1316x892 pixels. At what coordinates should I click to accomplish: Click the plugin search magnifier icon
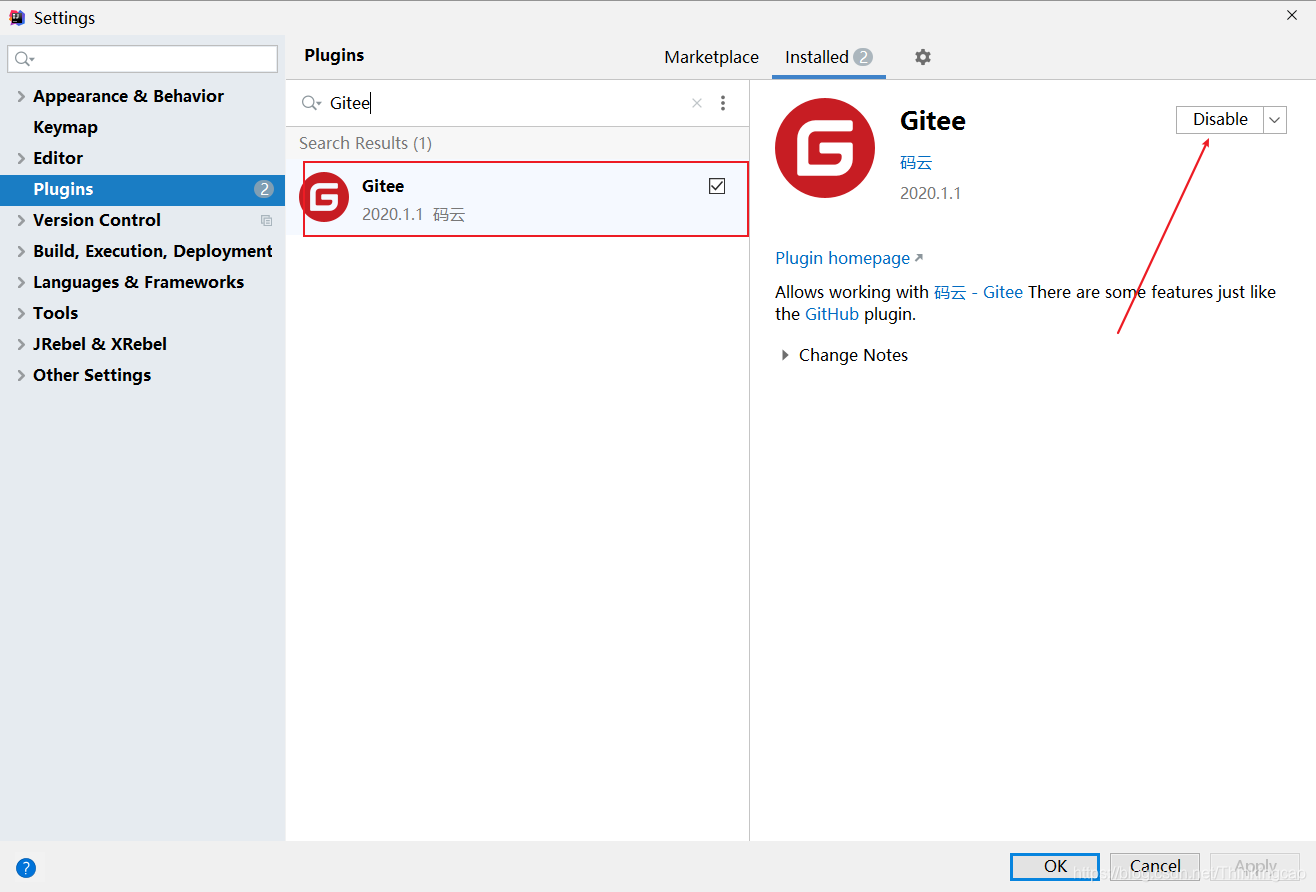coord(311,103)
